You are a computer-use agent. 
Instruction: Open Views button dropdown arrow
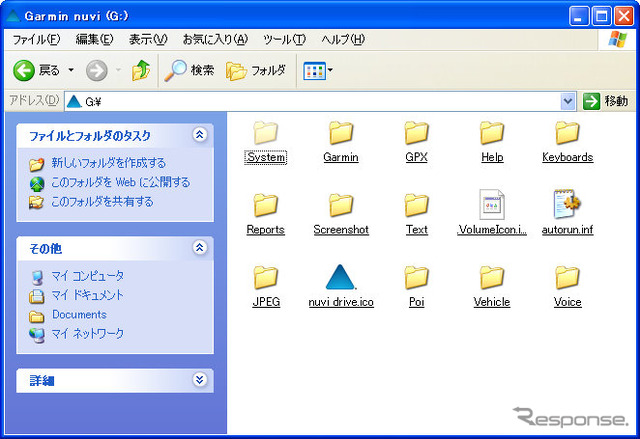tap(330, 70)
